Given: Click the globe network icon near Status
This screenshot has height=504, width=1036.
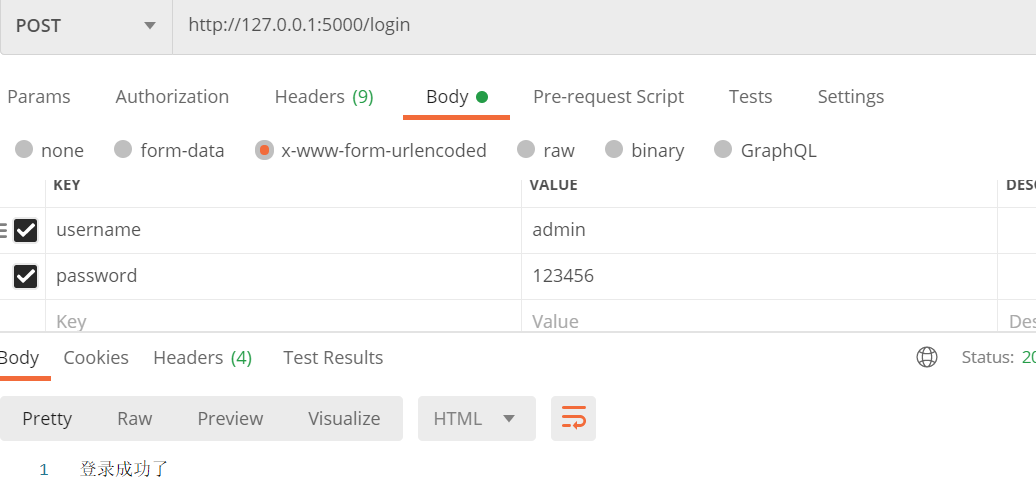Looking at the screenshot, I should 927,357.
